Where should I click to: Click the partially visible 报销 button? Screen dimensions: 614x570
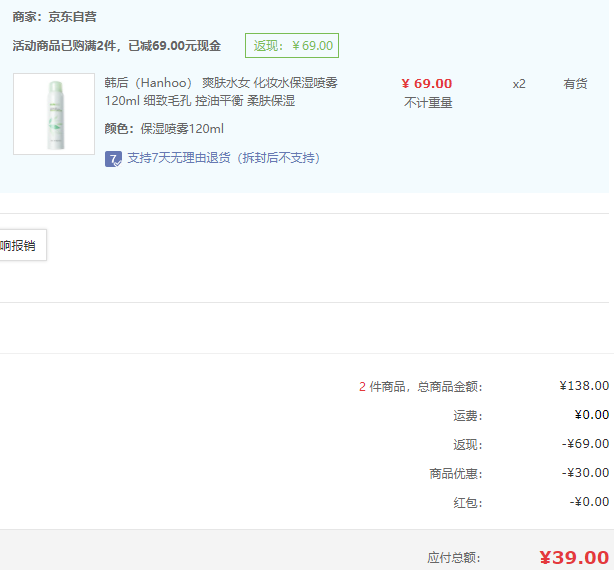click(x=23, y=245)
